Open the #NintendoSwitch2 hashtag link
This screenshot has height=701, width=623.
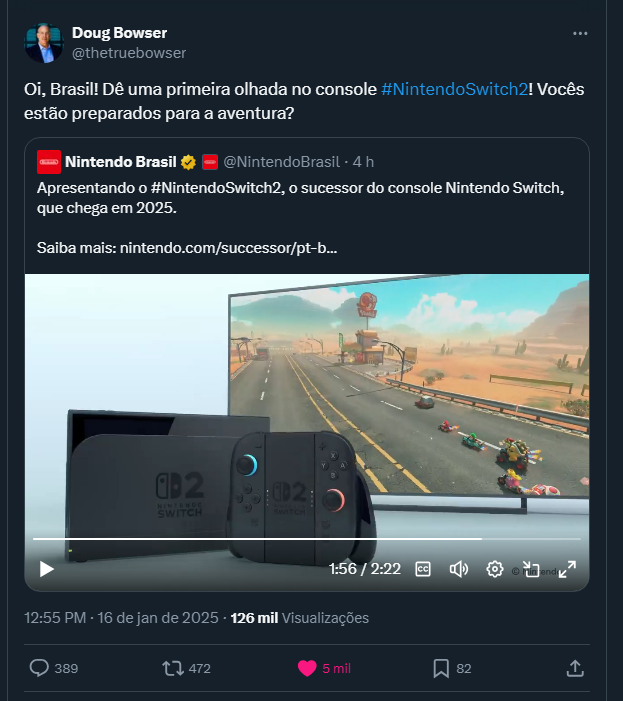coord(455,89)
